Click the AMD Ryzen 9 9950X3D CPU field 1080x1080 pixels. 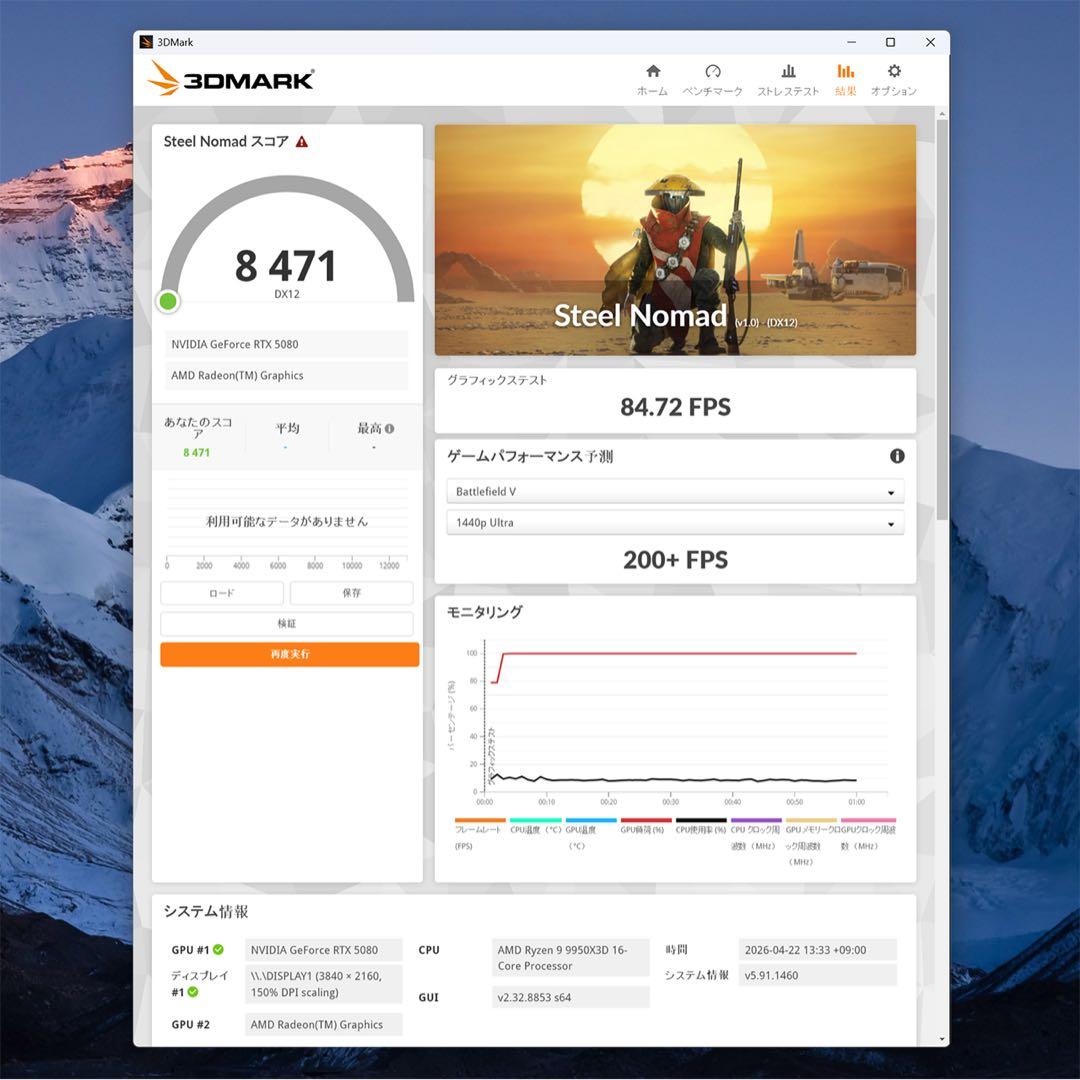570,957
